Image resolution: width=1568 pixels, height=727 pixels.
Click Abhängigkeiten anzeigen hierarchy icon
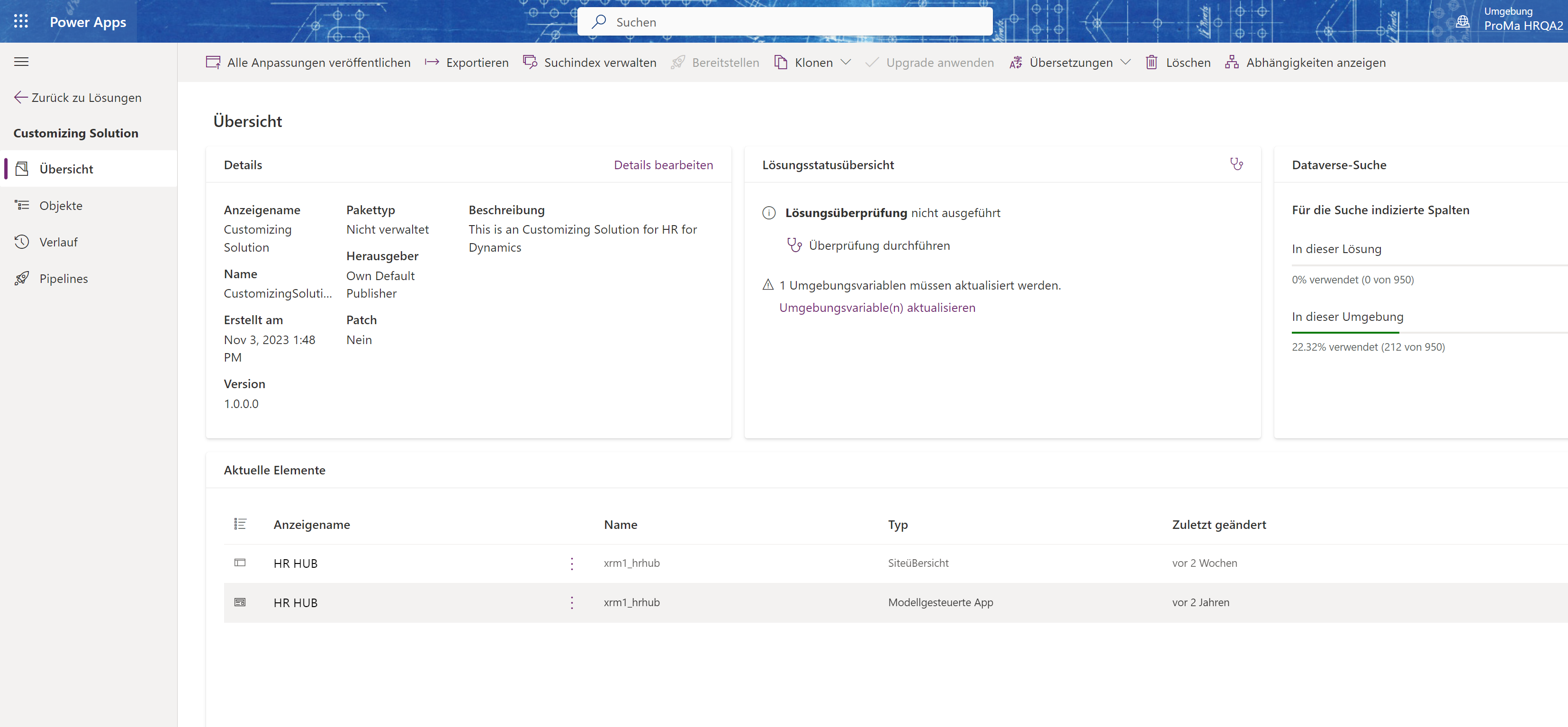[x=1231, y=62]
